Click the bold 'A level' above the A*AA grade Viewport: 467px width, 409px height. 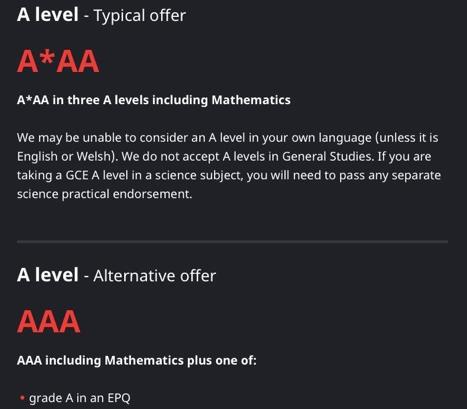pyautogui.click(x=48, y=15)
